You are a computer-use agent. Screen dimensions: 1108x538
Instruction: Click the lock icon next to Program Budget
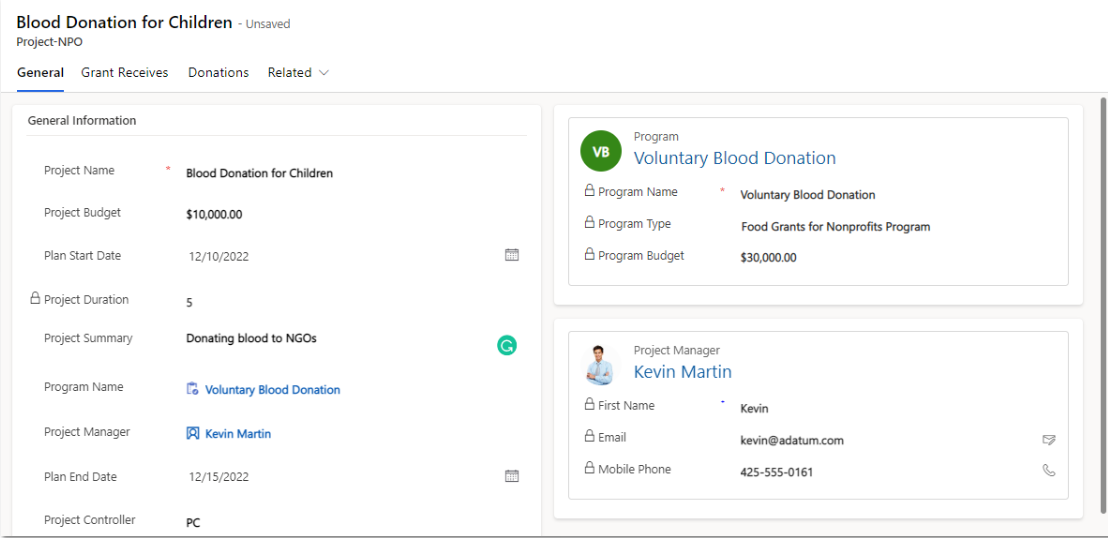point(589,255)
